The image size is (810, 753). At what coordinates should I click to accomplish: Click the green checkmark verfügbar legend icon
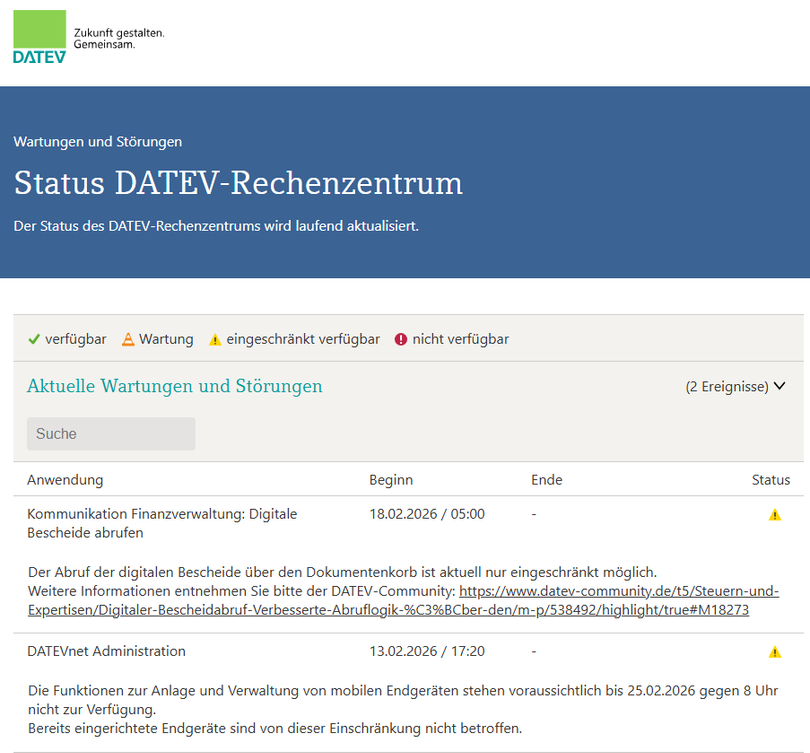(34, 339)
